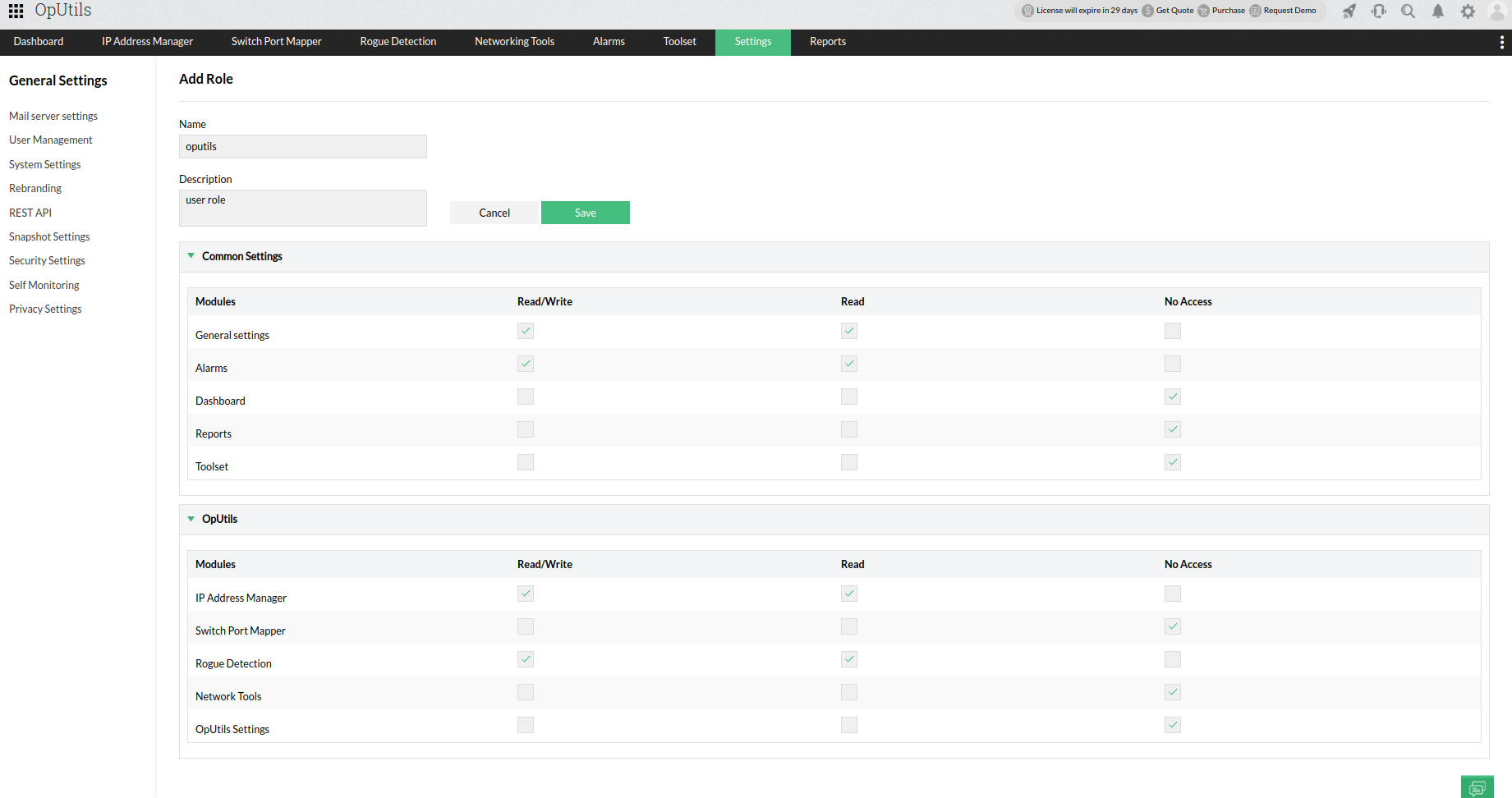Uncheck Read for Alarms
This screenshot has width=1512, height=798.
point(849,364)
